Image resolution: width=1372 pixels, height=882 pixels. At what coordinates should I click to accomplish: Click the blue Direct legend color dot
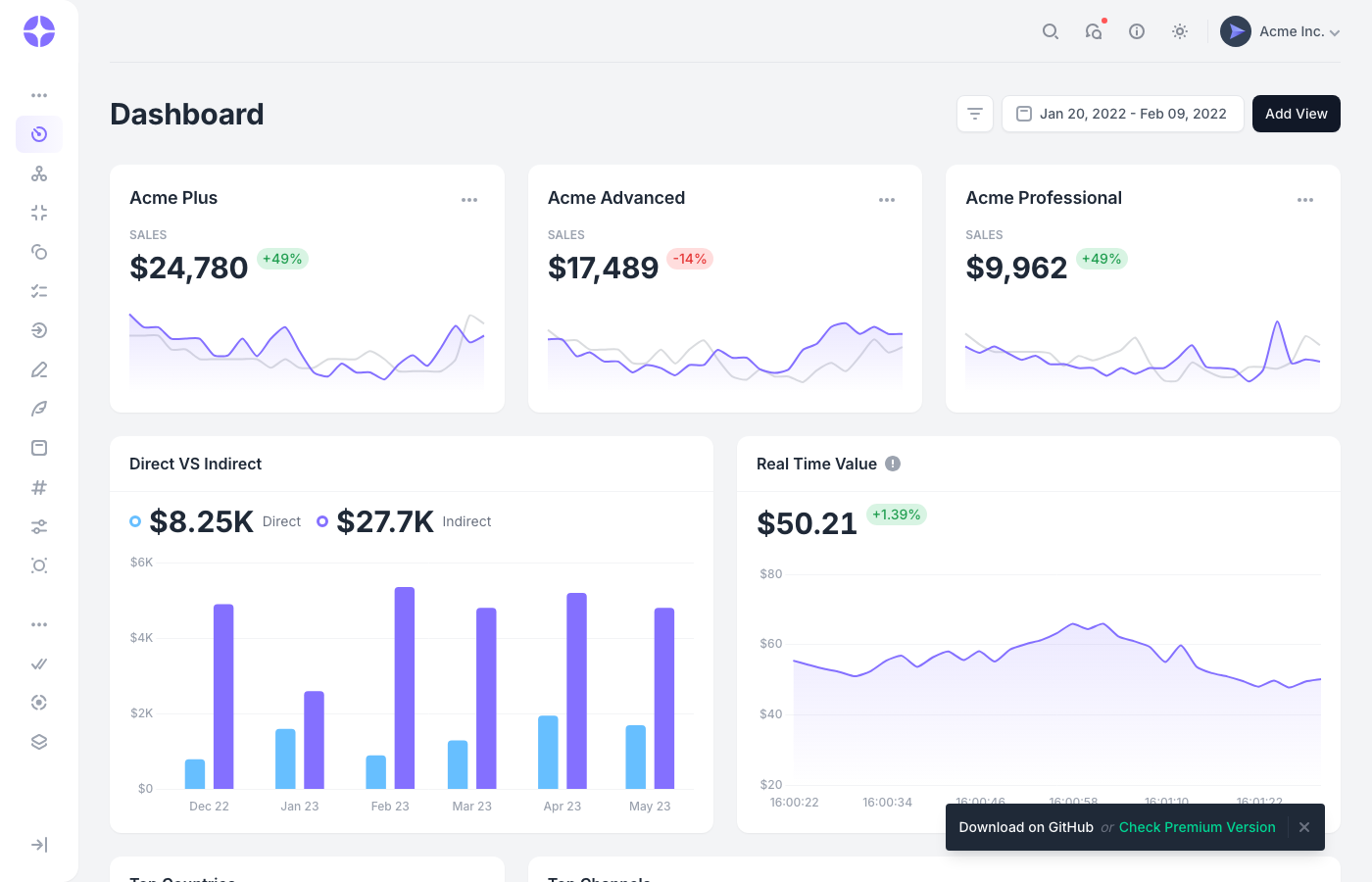(135, 521)
